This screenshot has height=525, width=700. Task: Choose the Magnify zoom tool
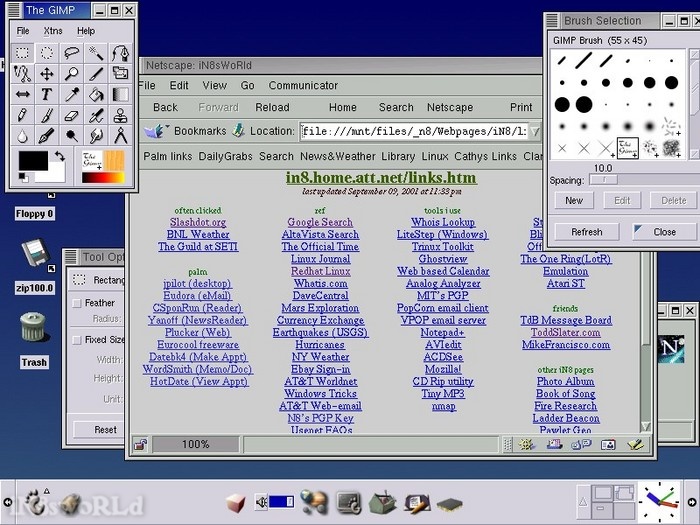[71, 74]
